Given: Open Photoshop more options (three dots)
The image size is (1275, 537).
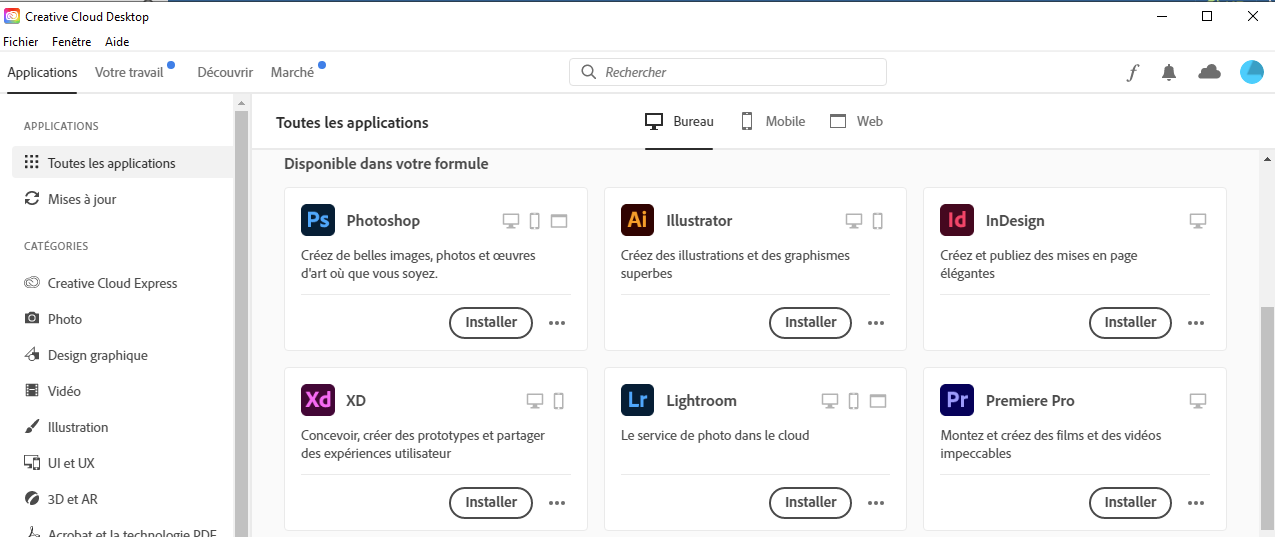Looking at the screenshot, I should (x=557, y=323).
